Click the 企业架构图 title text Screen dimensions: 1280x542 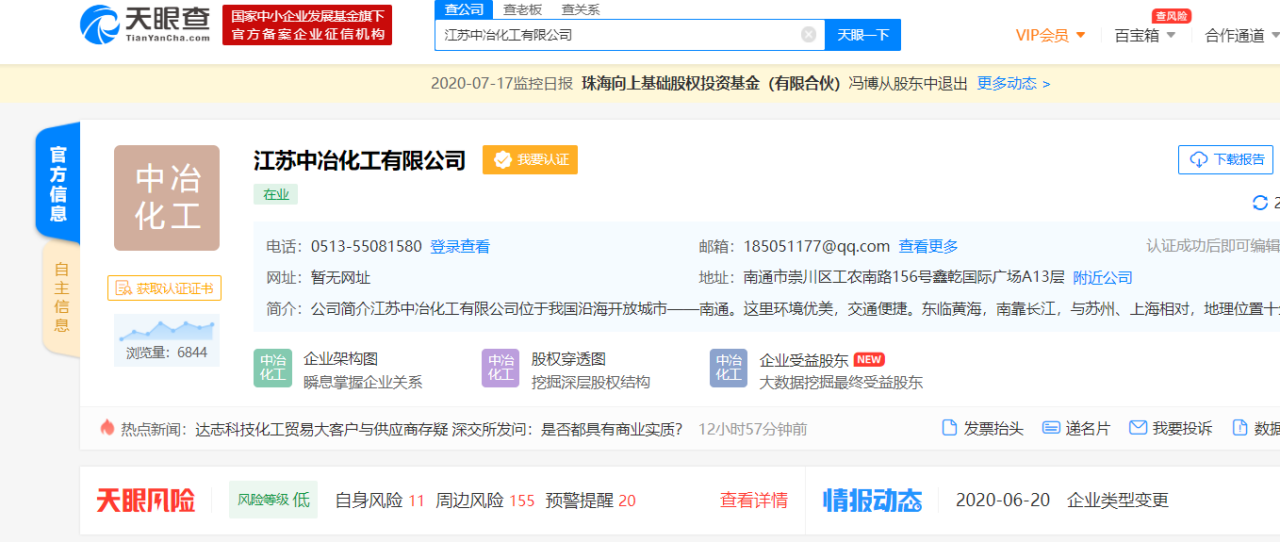coord(341,359)
